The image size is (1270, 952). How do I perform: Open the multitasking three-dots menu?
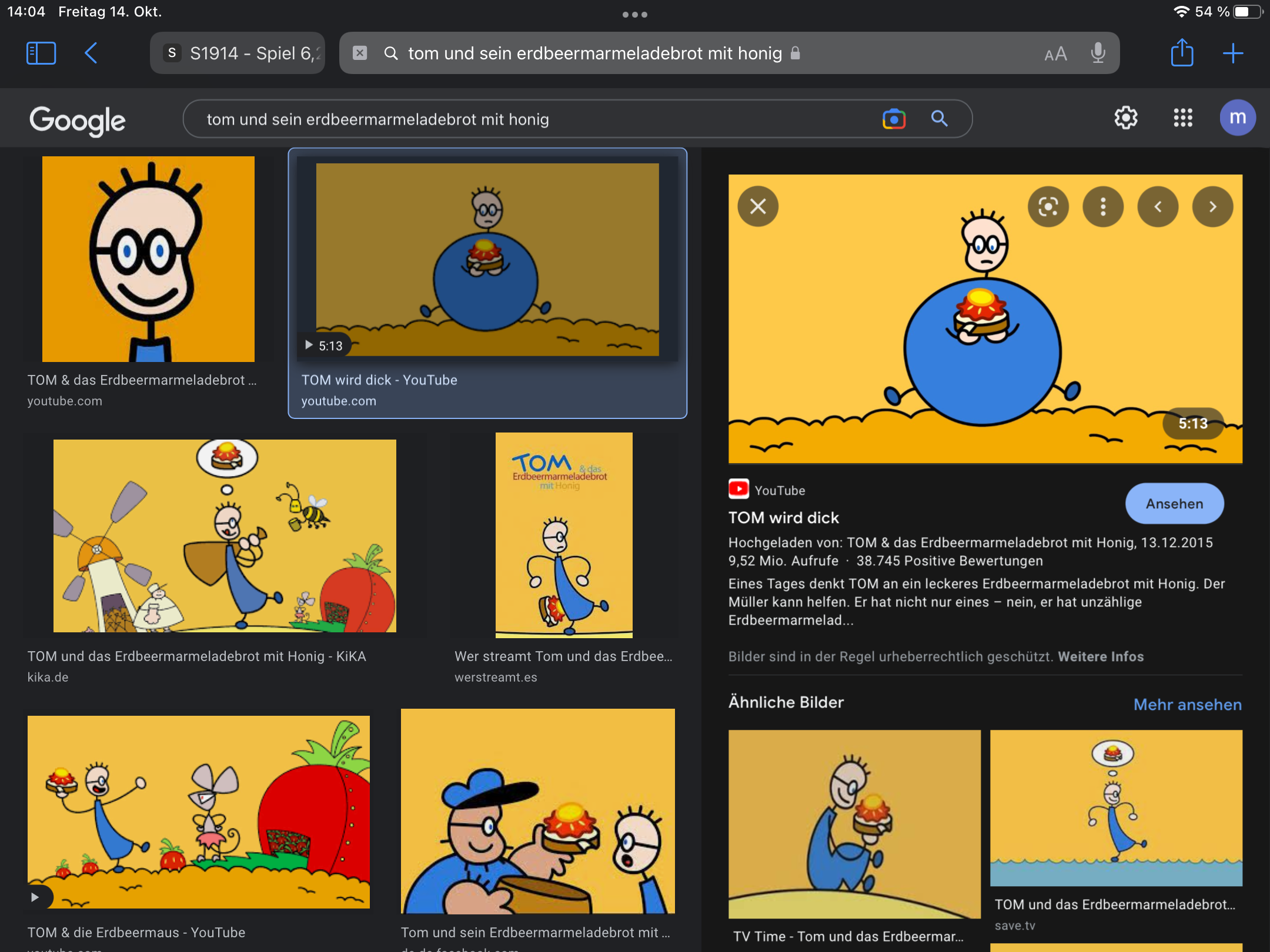(x=635, y=15)
